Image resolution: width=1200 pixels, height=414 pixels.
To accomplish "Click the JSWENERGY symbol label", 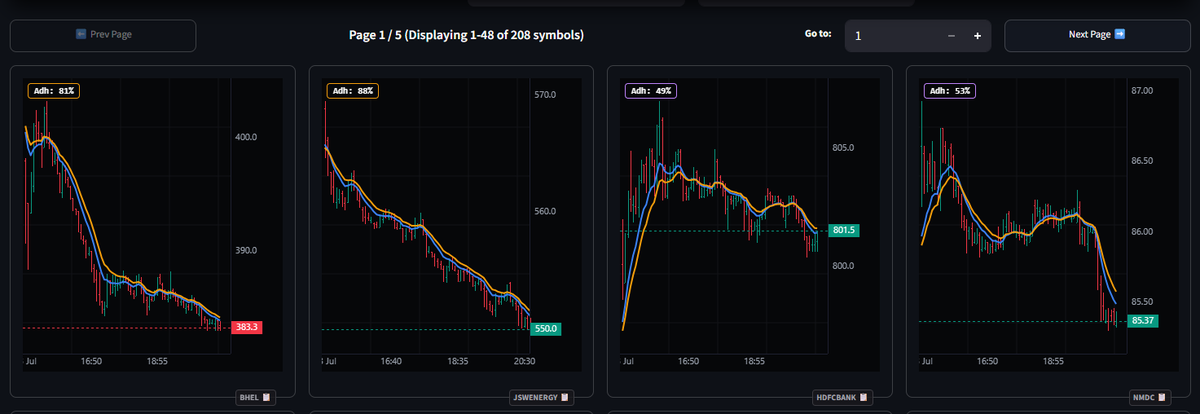I will click(535, 398).
